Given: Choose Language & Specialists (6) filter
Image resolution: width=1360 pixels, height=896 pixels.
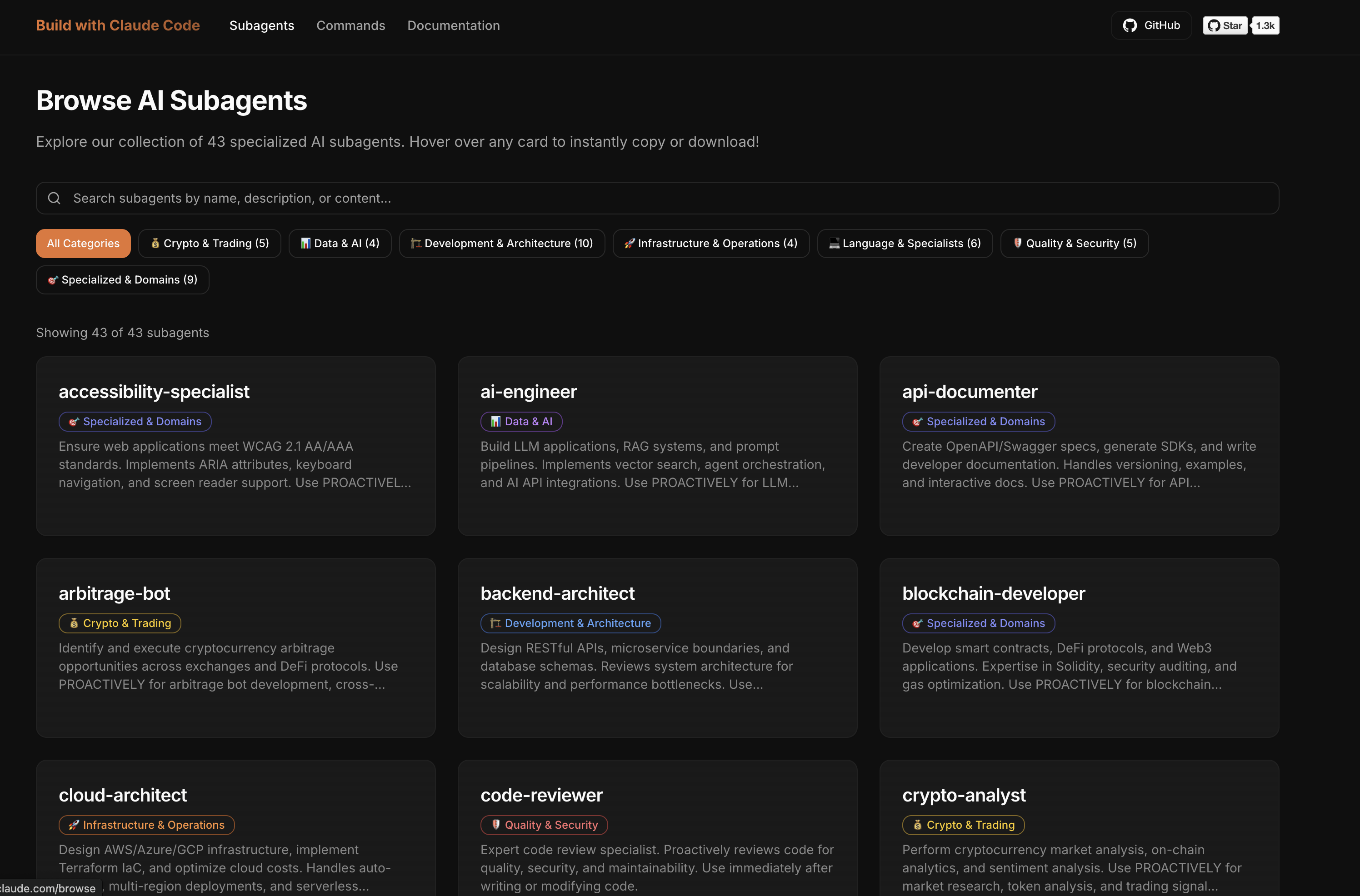Looking at the screenshot, I should [x=905, y=244].
